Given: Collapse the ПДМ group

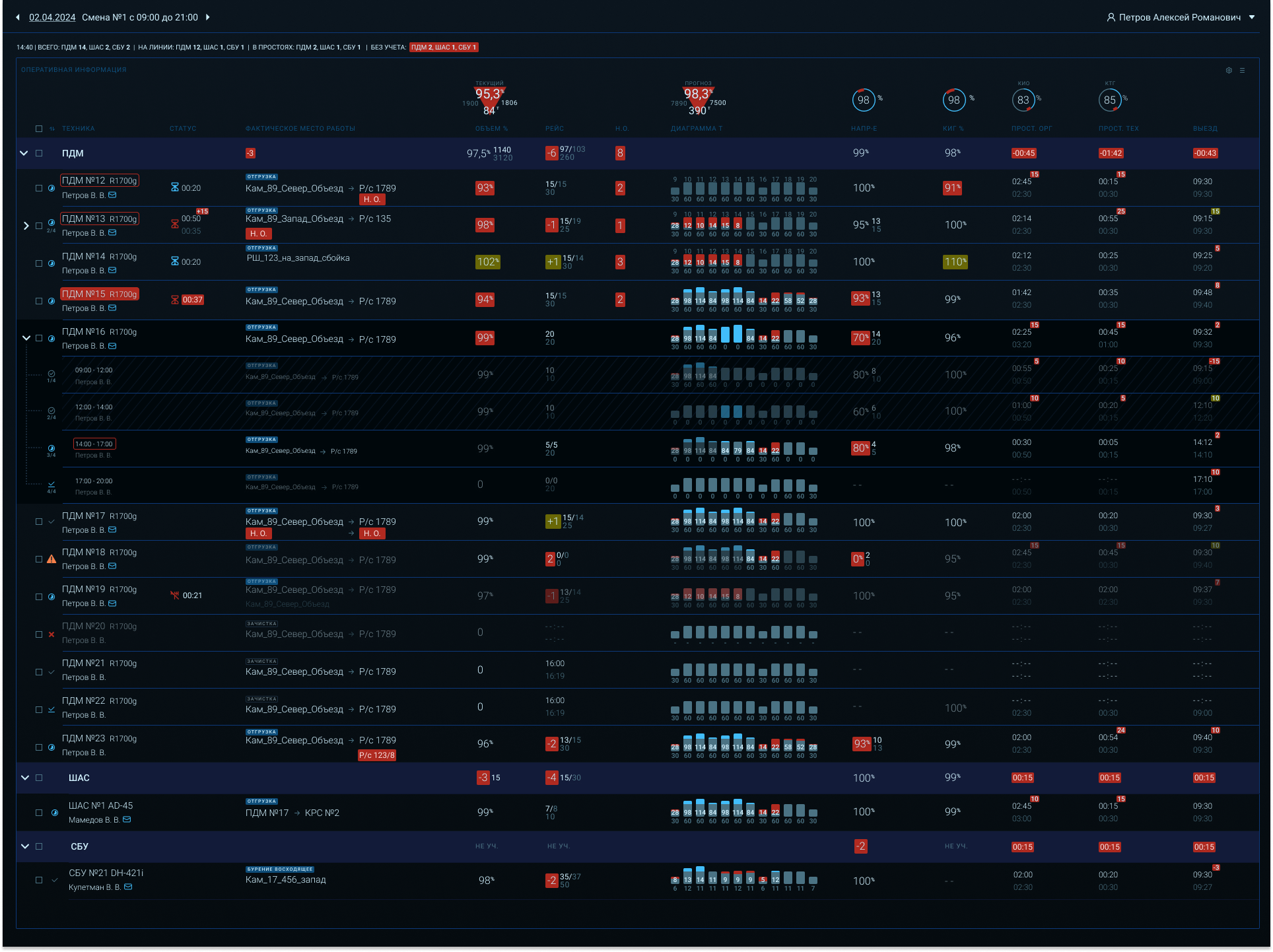Looking at the screenshot, I should point(24,153).
